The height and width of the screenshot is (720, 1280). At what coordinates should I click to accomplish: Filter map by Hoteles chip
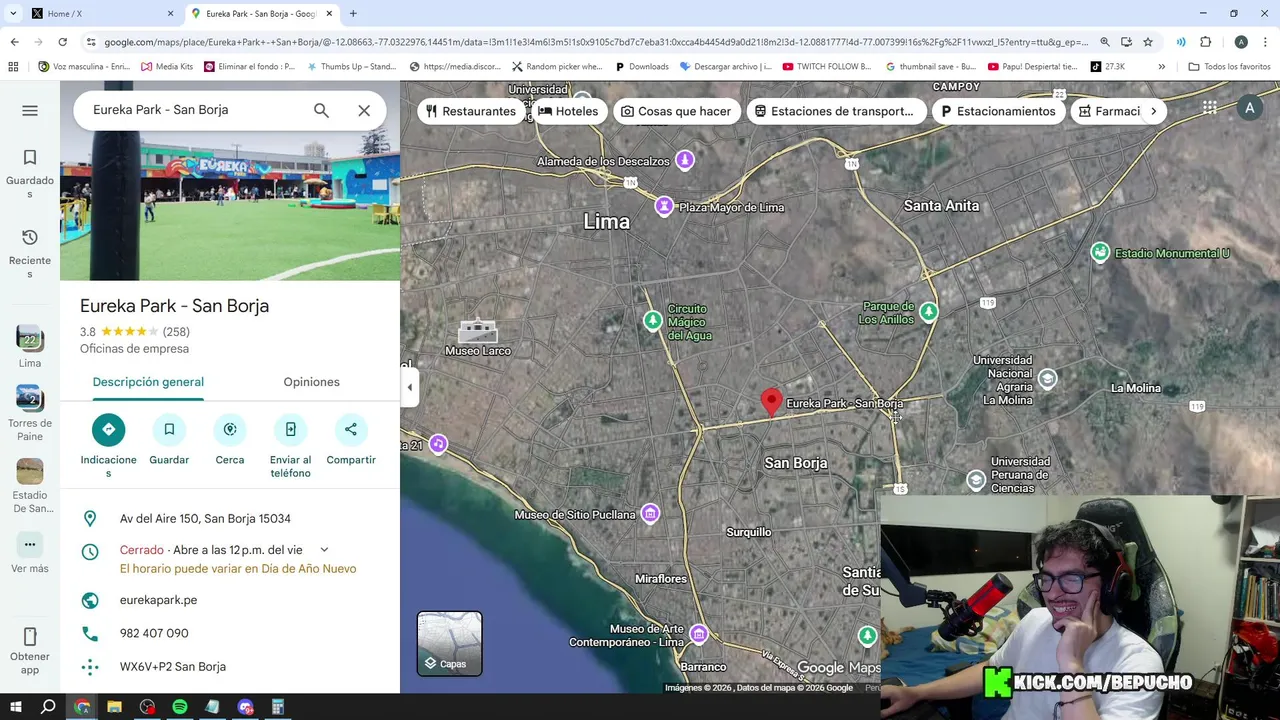[569, 111]
